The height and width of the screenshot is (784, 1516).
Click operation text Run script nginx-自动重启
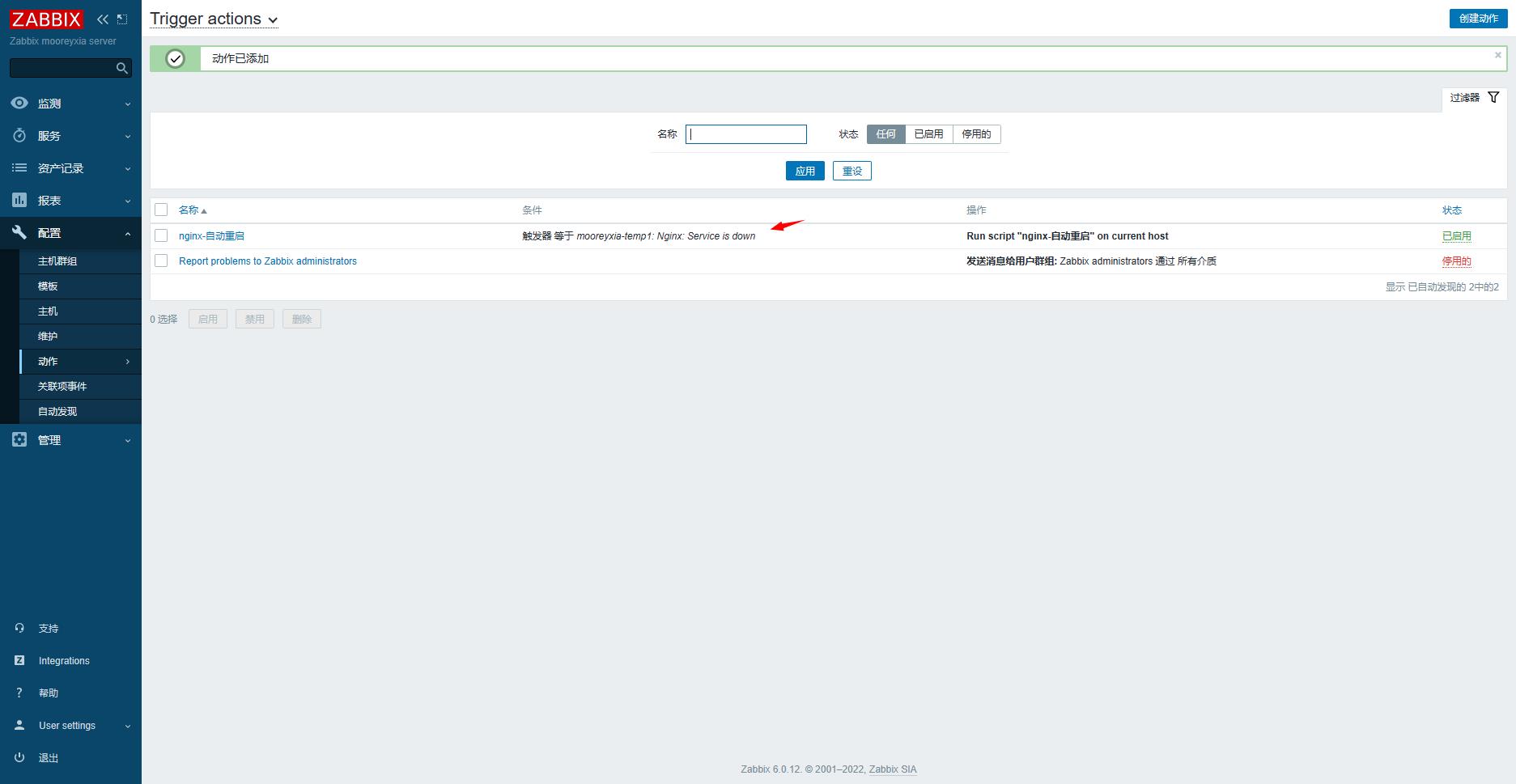click(x=1068, y=236)
